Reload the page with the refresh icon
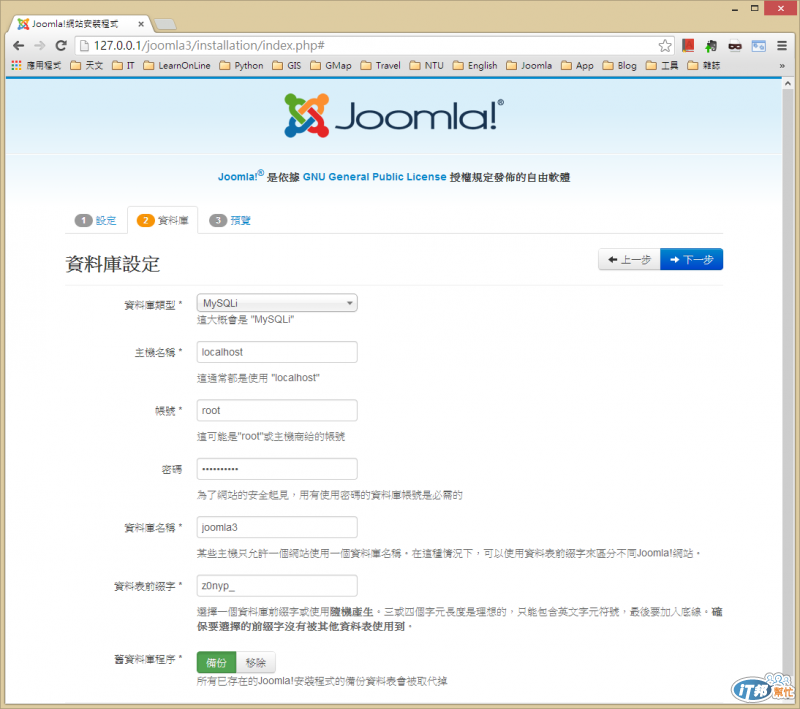This screenshot has height=709, width=800. point(61,45)
